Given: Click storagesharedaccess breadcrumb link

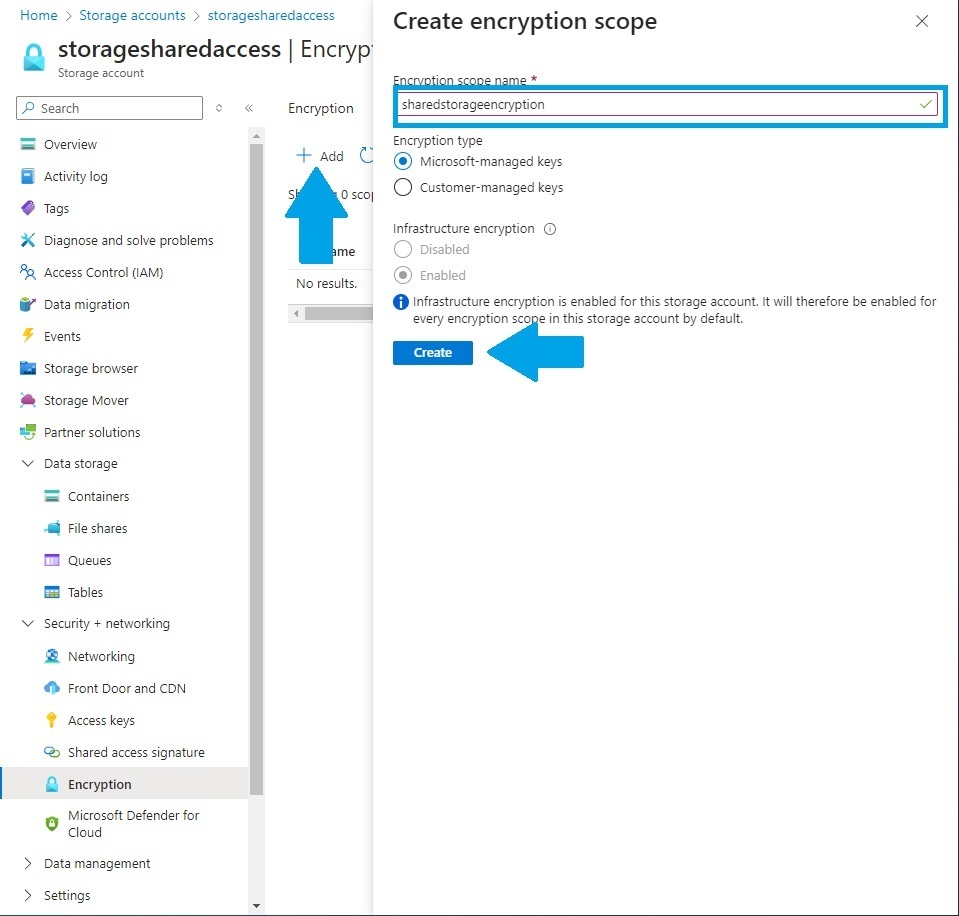Looking at the screenshot, I should (x=271, y=15).
